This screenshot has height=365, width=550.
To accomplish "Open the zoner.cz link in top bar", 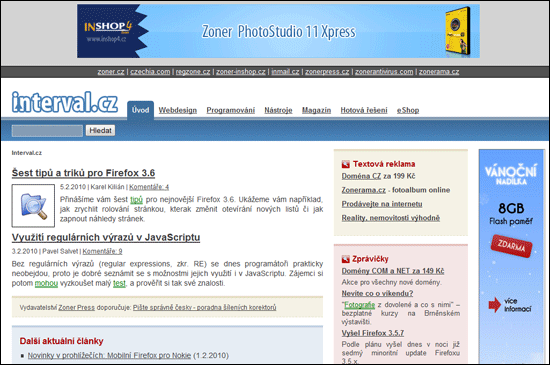I will 110,72.
